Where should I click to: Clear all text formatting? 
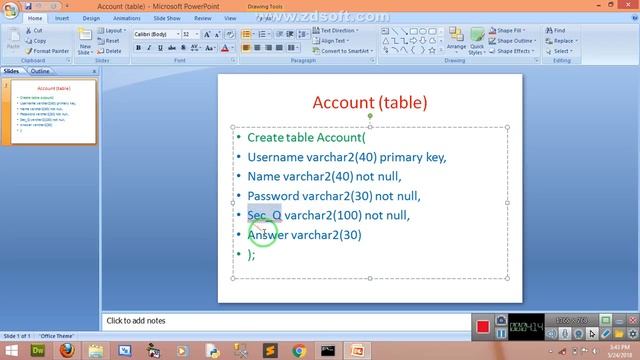(230, 35)
